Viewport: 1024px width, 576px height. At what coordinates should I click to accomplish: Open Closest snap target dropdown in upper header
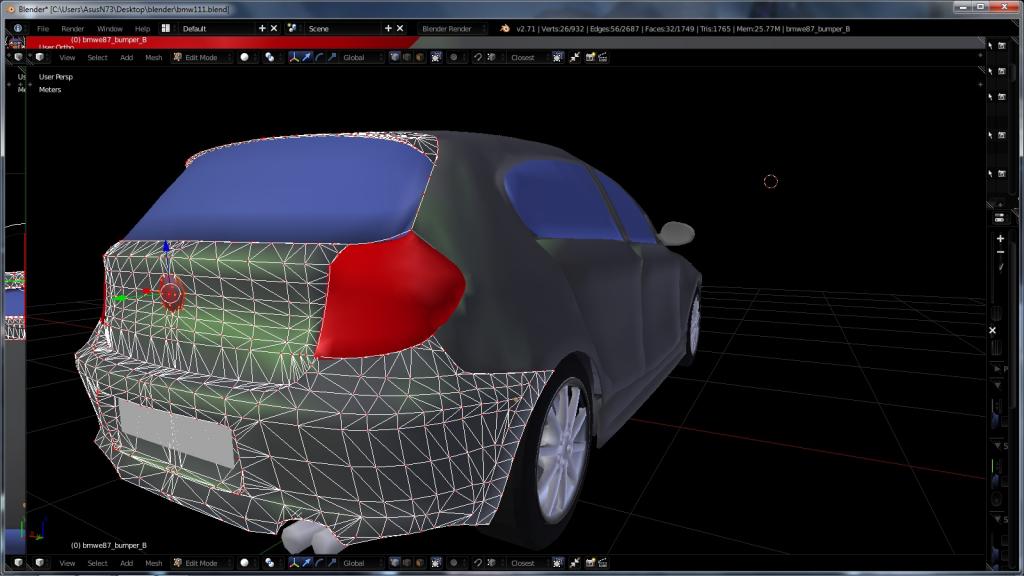point(527,57)
